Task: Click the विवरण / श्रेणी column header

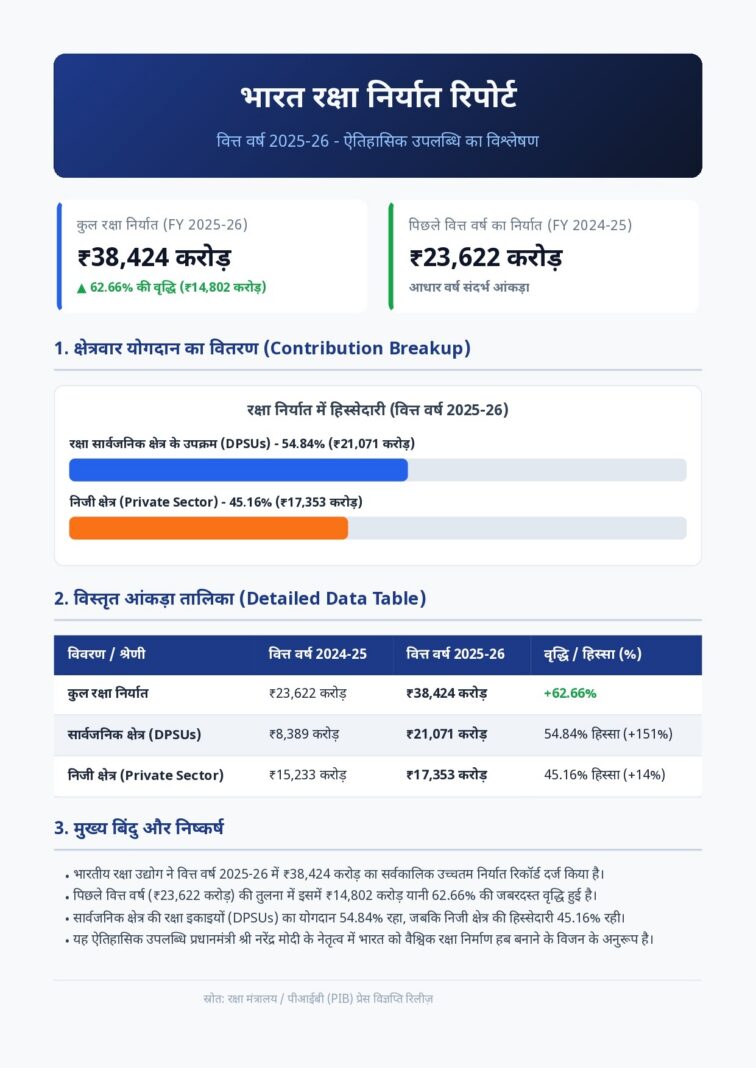Action: point(106,655)
